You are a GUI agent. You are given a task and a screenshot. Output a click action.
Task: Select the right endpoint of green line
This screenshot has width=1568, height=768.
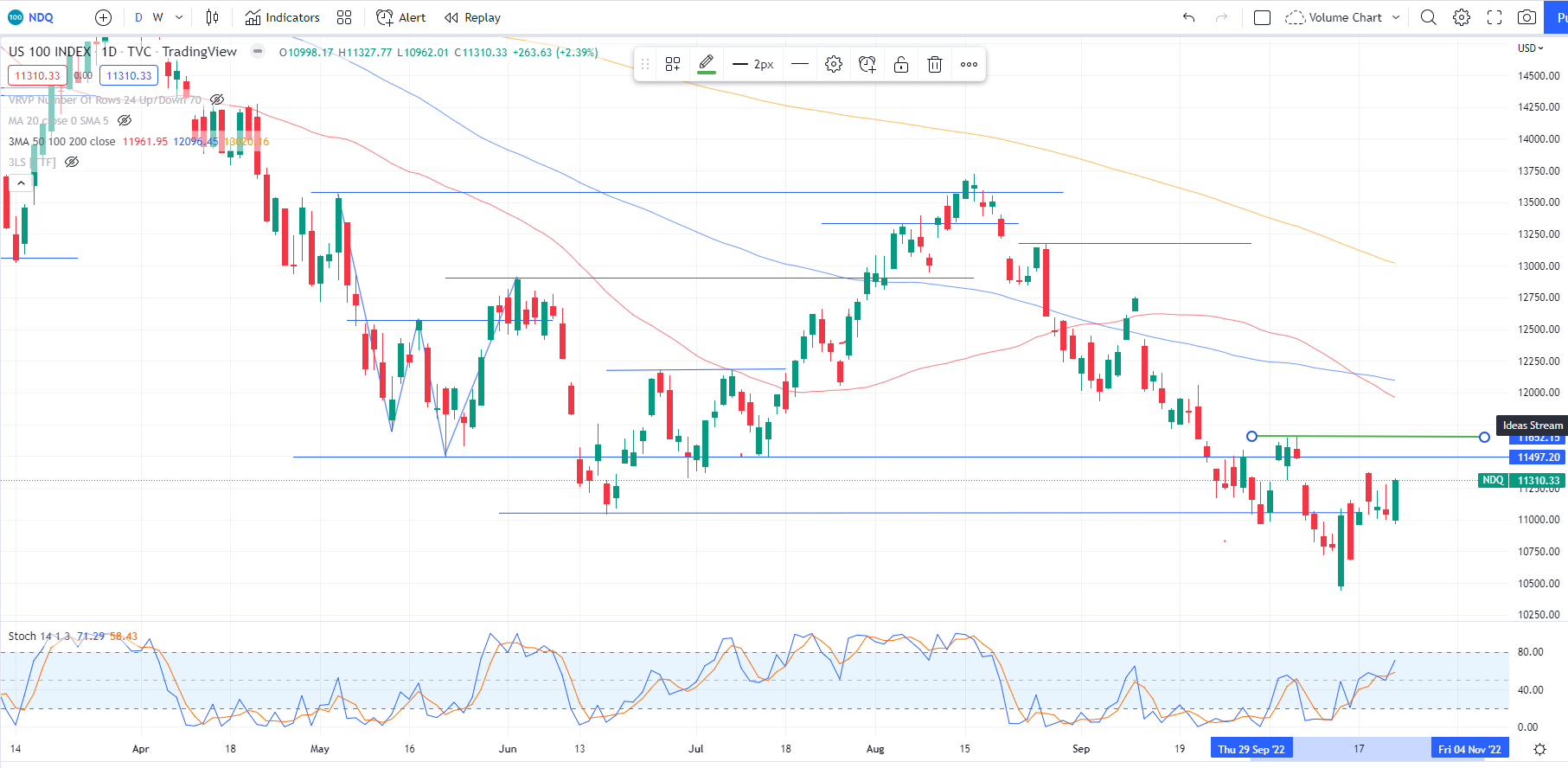coord(1484,437)
